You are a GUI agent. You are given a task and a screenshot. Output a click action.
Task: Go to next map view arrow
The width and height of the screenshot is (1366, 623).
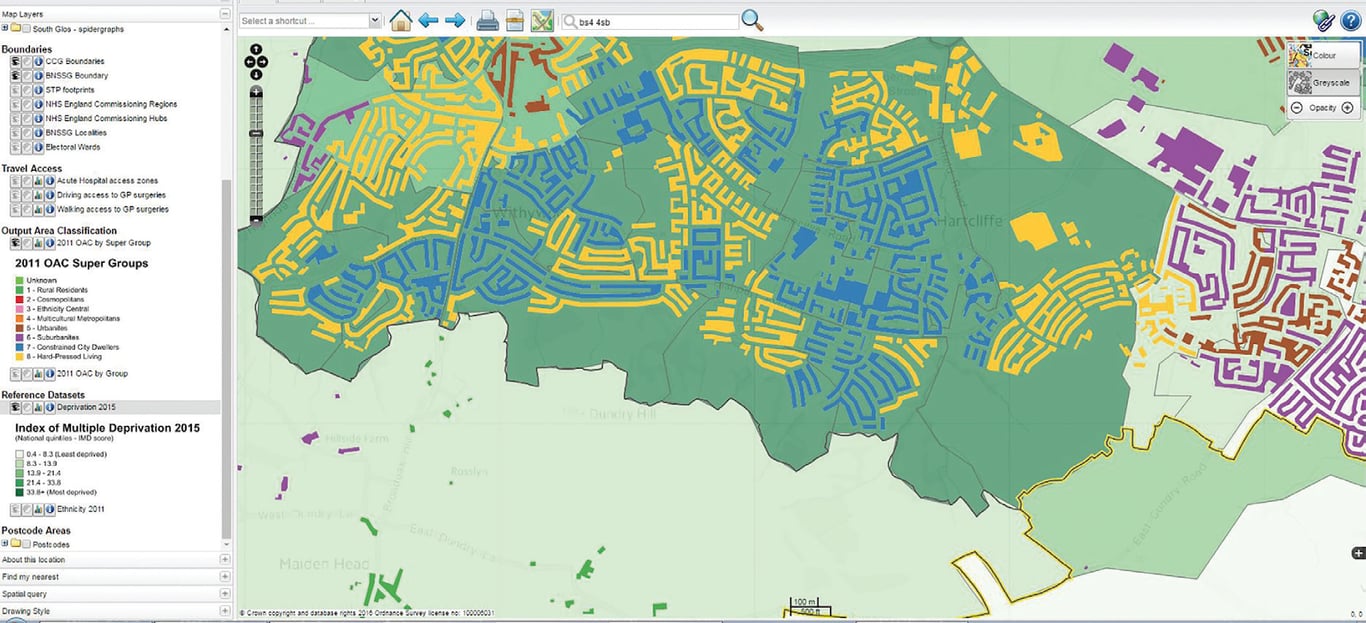[x=455, y=20]
